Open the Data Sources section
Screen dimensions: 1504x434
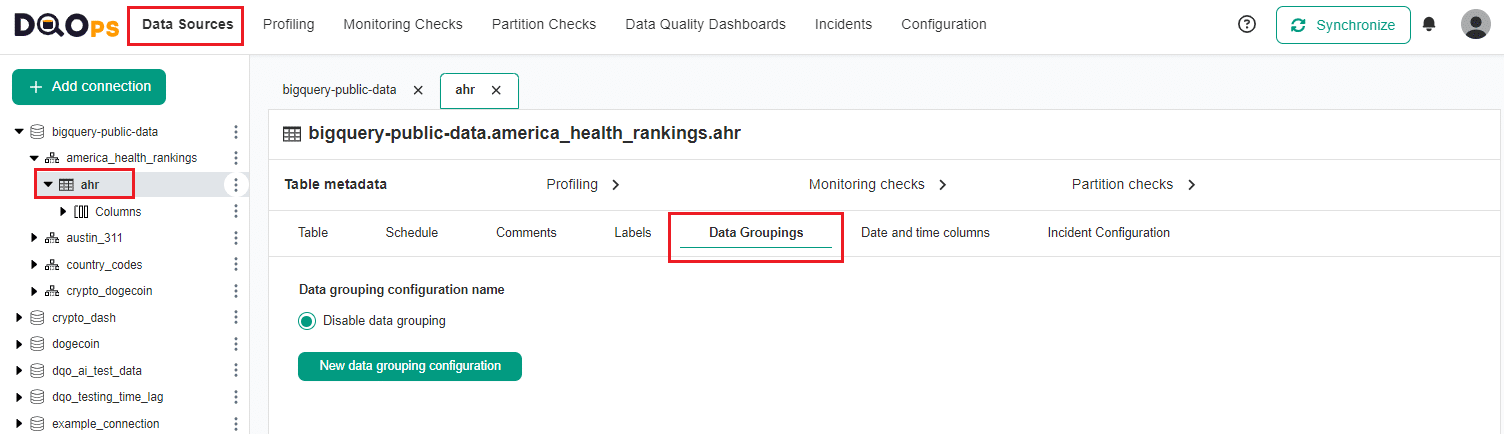tap(187, 25)
